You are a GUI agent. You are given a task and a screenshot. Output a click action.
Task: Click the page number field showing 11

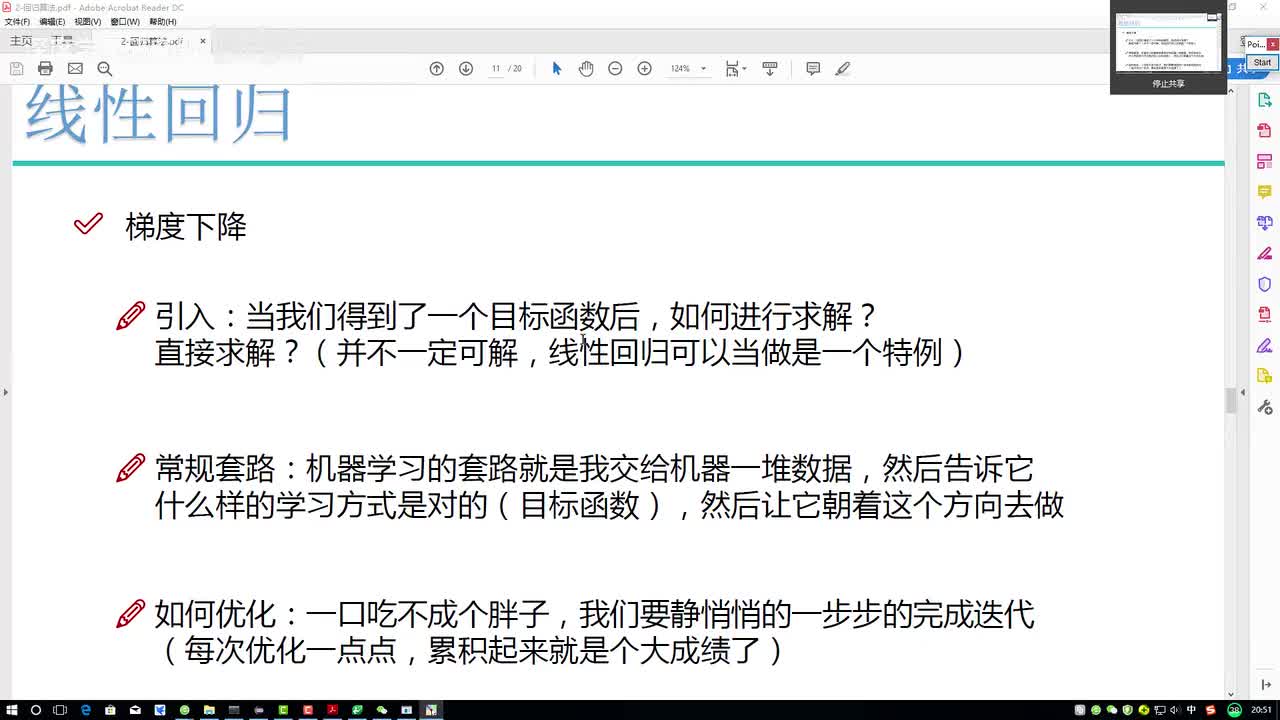click(x=496, y=68)
